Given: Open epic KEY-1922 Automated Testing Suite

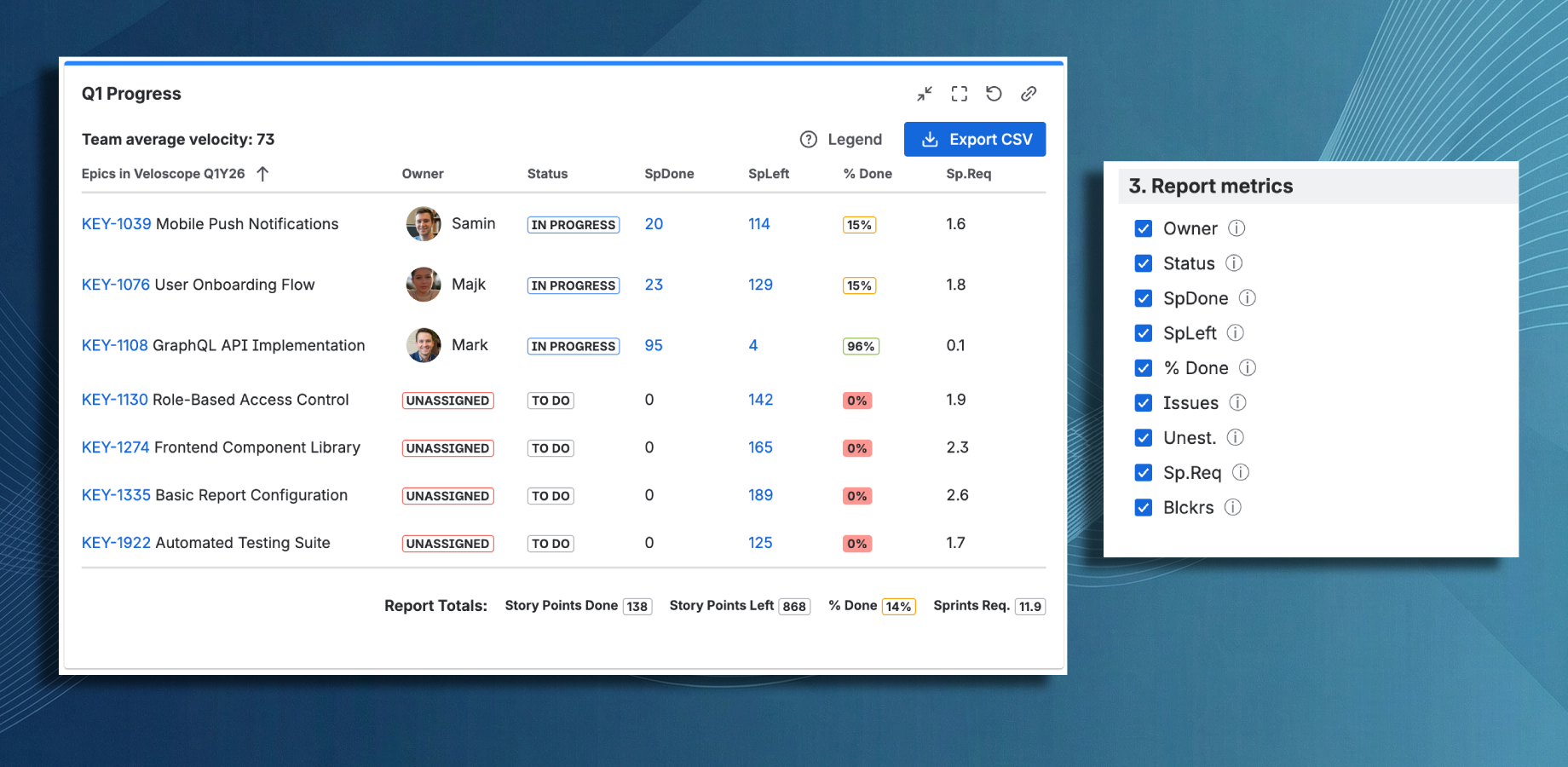Looking at the screenshot, I should pos(206,543).
